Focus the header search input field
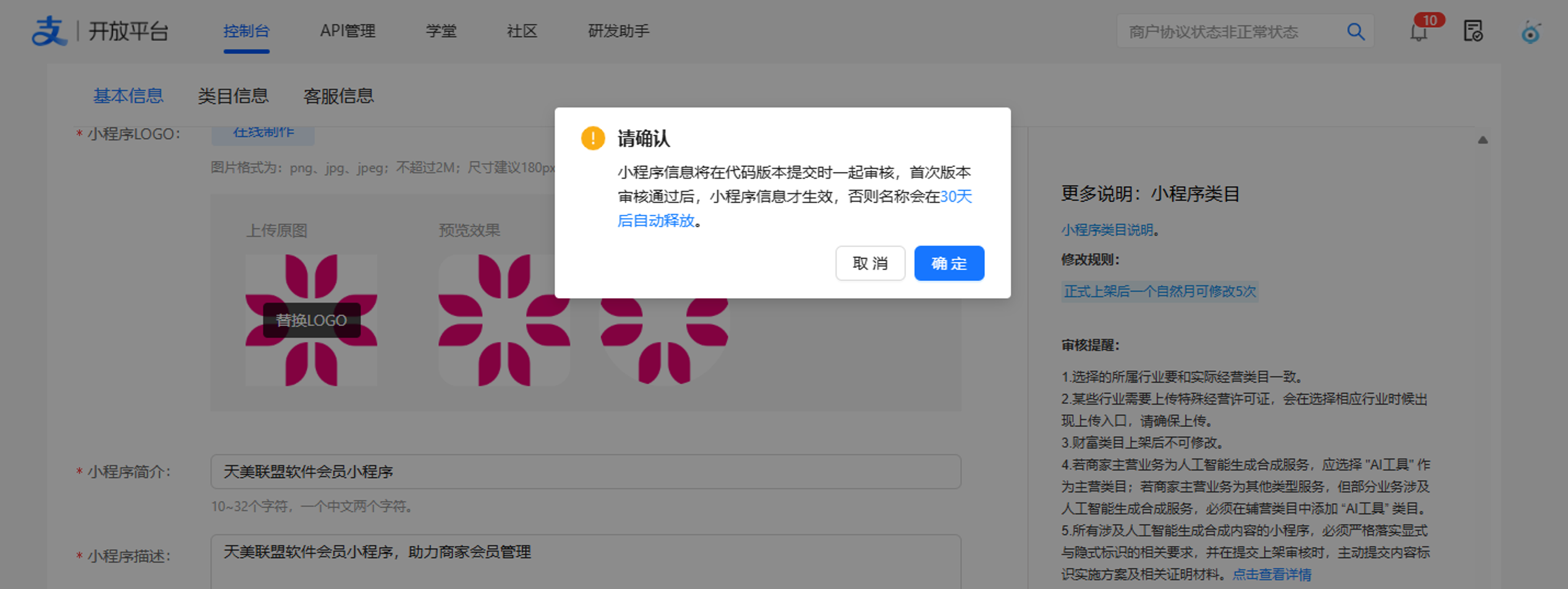 [x=1230, y=32]
